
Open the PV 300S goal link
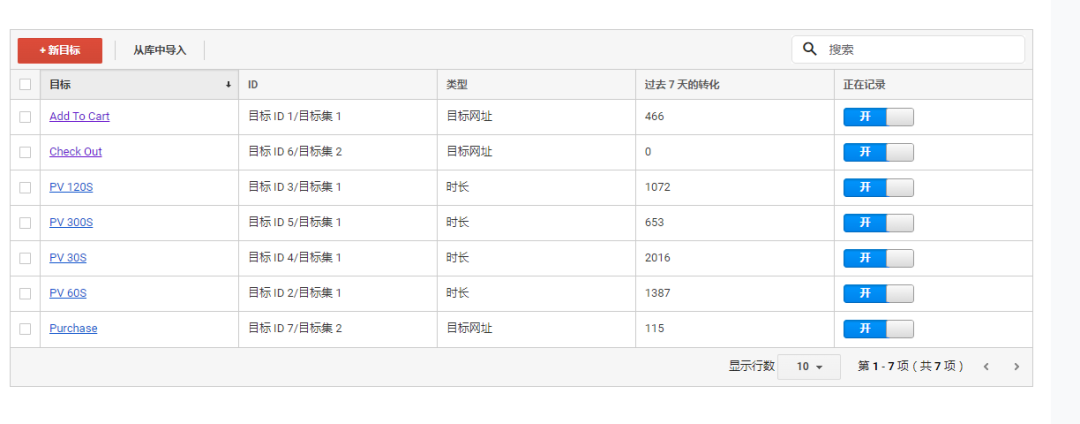click(x=71, y=223)
